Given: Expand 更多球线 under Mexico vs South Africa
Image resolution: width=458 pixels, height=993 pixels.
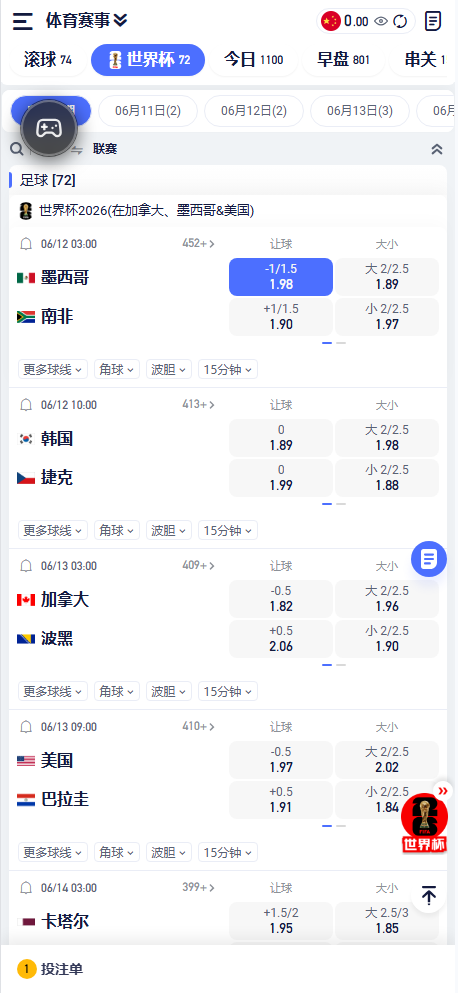Looking at the screenshot, I should (x=53, y=370).
